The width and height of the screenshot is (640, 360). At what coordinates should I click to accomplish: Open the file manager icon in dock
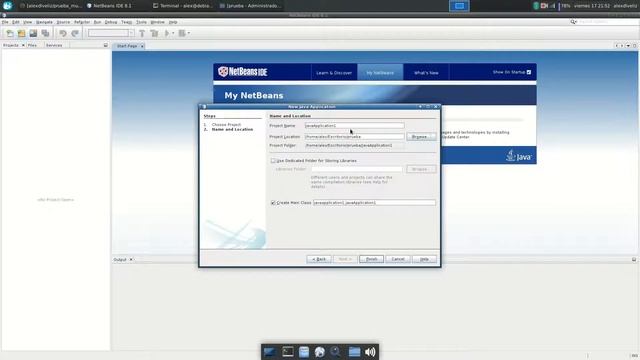[x=304, y=352]
